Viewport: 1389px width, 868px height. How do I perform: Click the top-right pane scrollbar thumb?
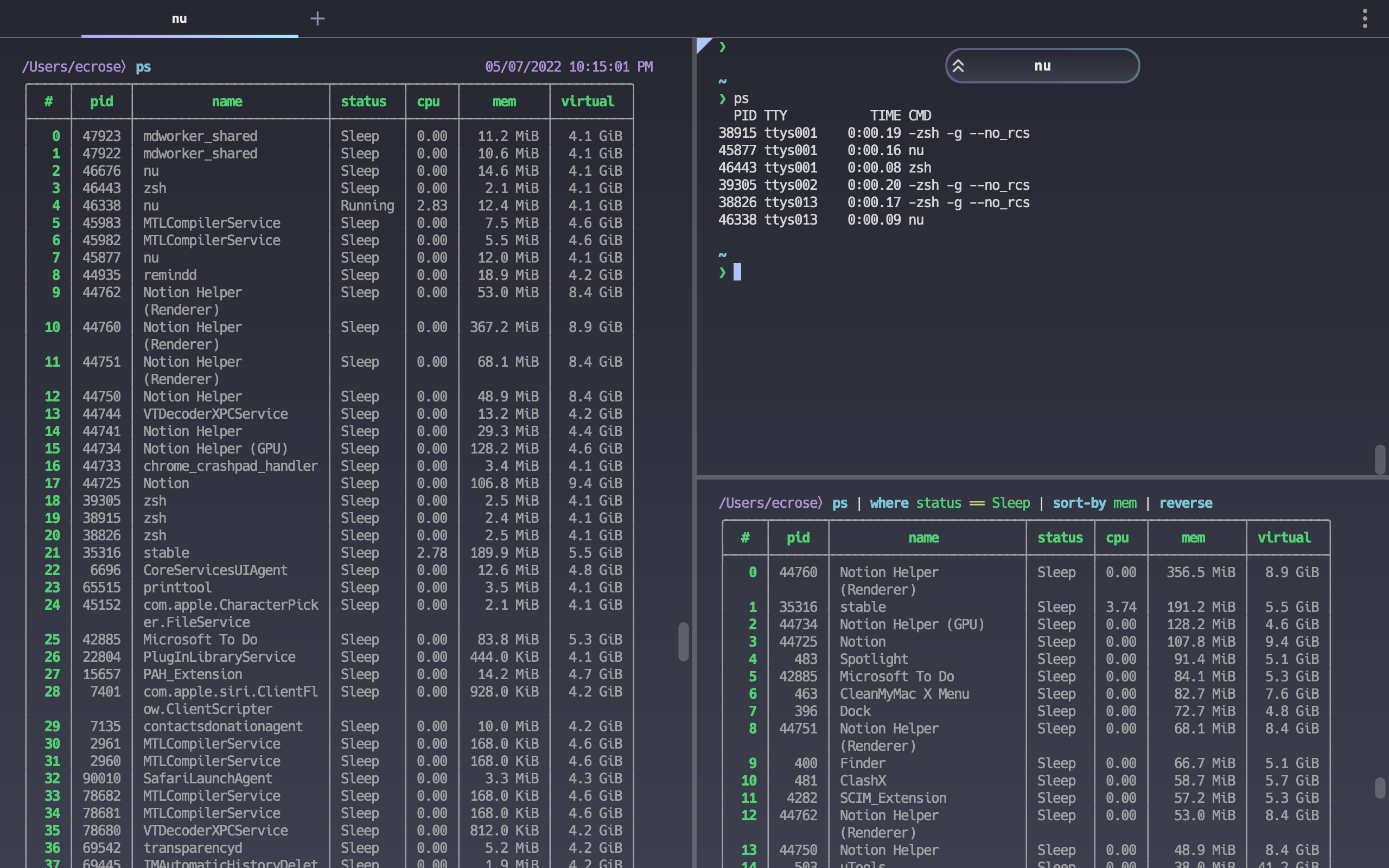tap(1380, 459)
